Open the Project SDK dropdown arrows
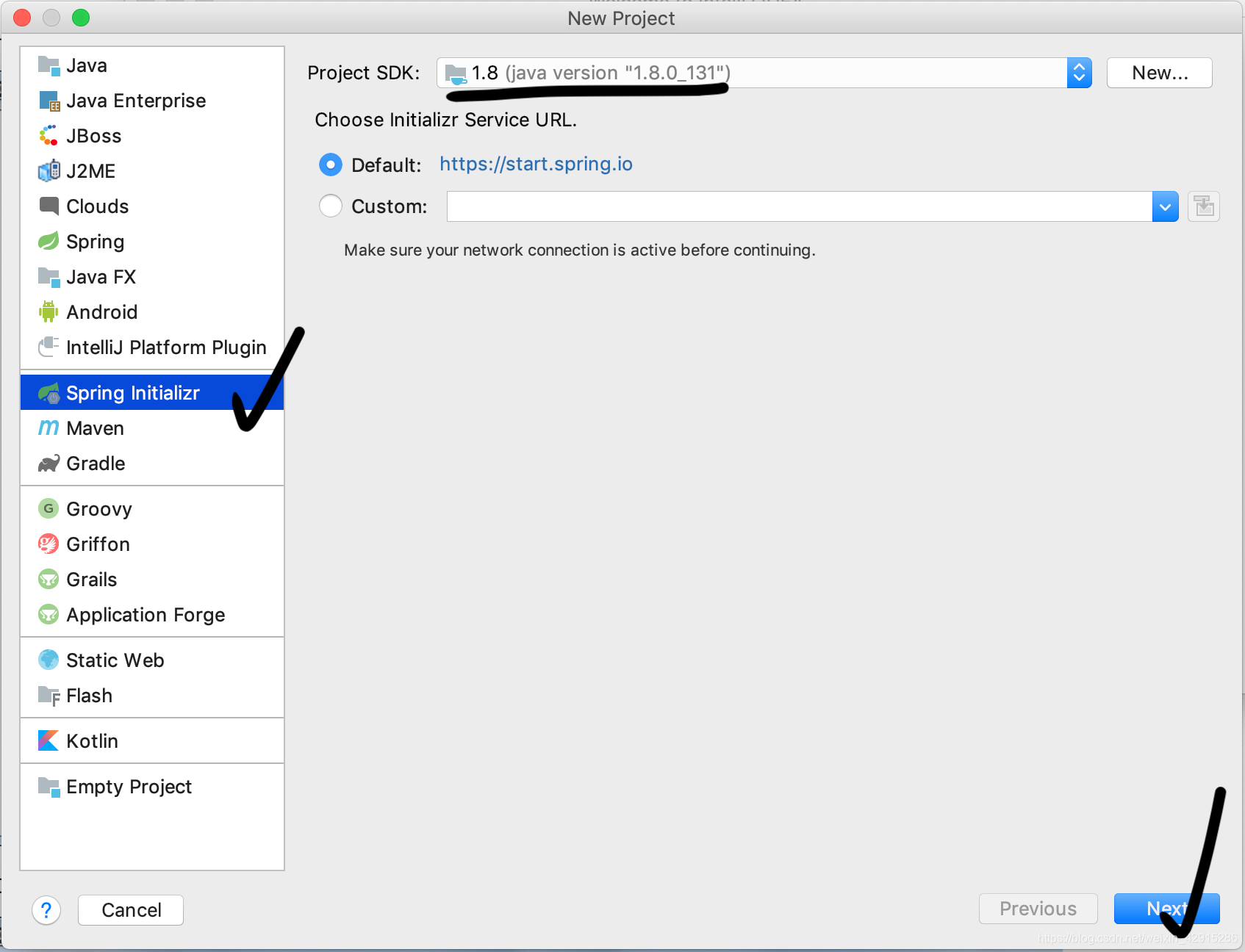 (1079, 73)
